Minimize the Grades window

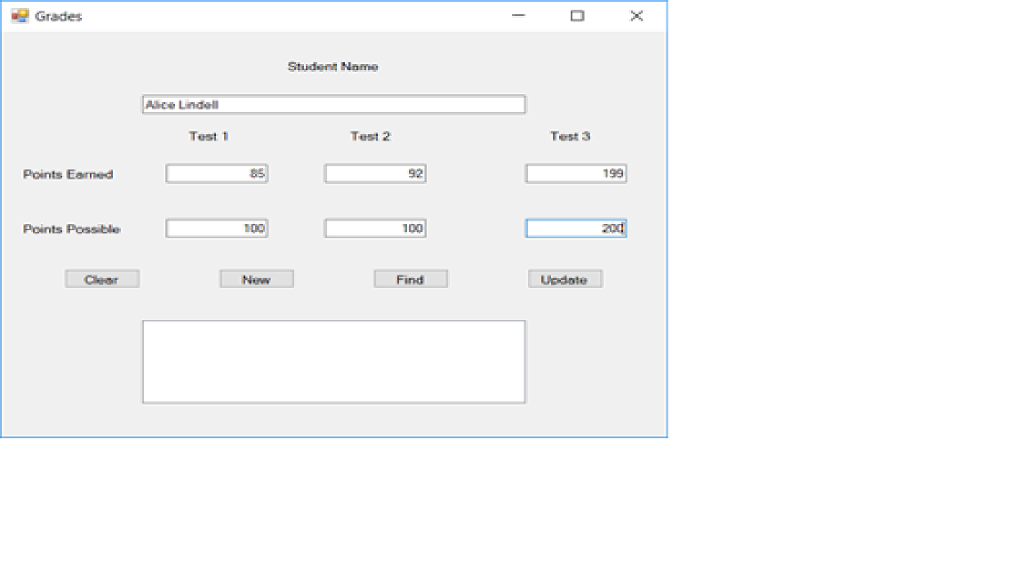518,16
